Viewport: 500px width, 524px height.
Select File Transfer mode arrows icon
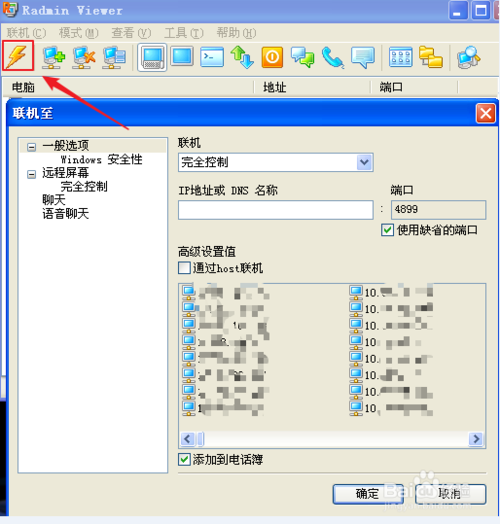click(x=242, y=57)
